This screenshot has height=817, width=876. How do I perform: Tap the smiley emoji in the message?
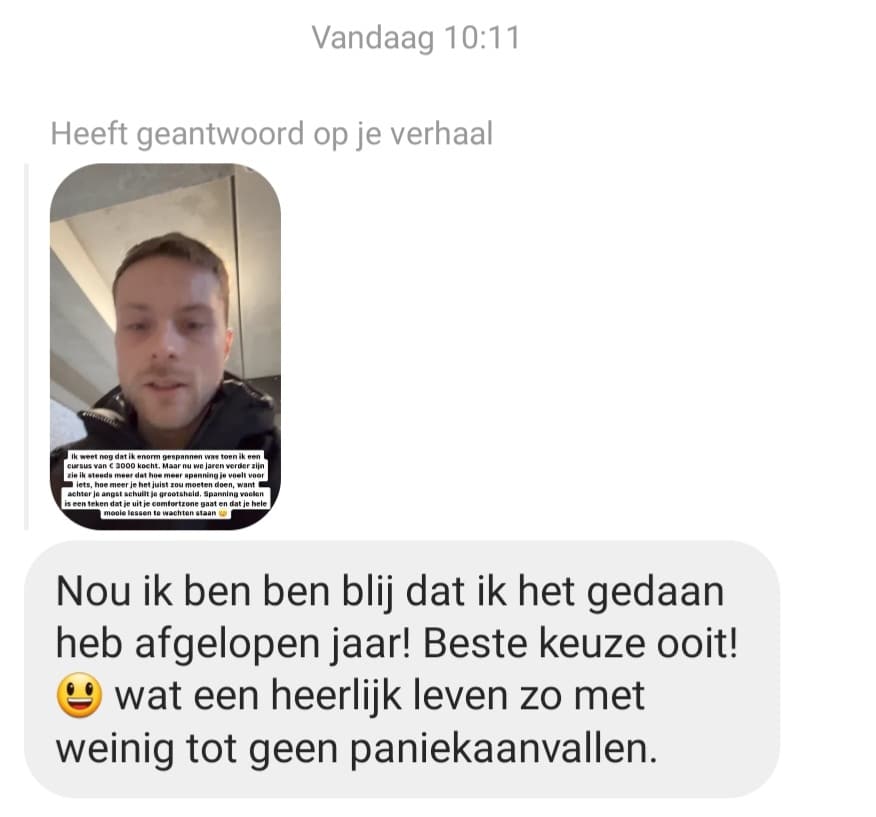point(80,696)
